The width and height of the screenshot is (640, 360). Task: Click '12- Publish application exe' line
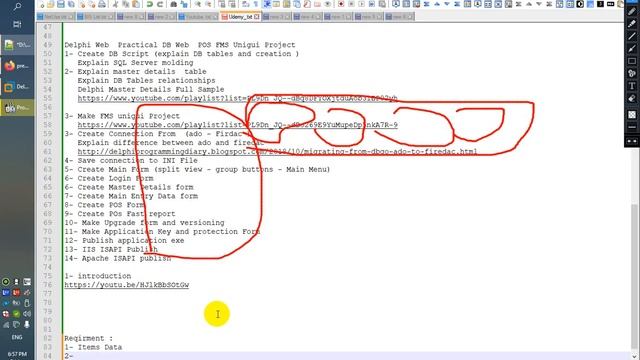click(124, 240)
